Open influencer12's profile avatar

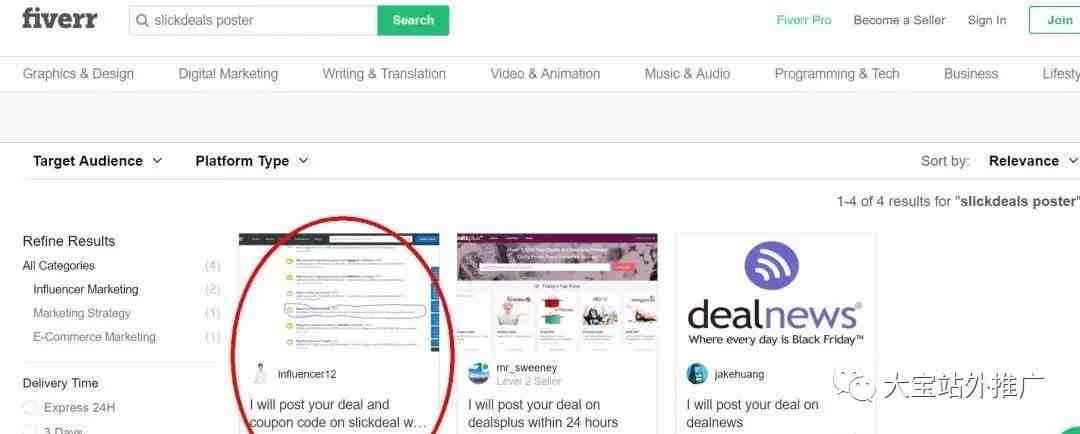[x=260, y=374]
